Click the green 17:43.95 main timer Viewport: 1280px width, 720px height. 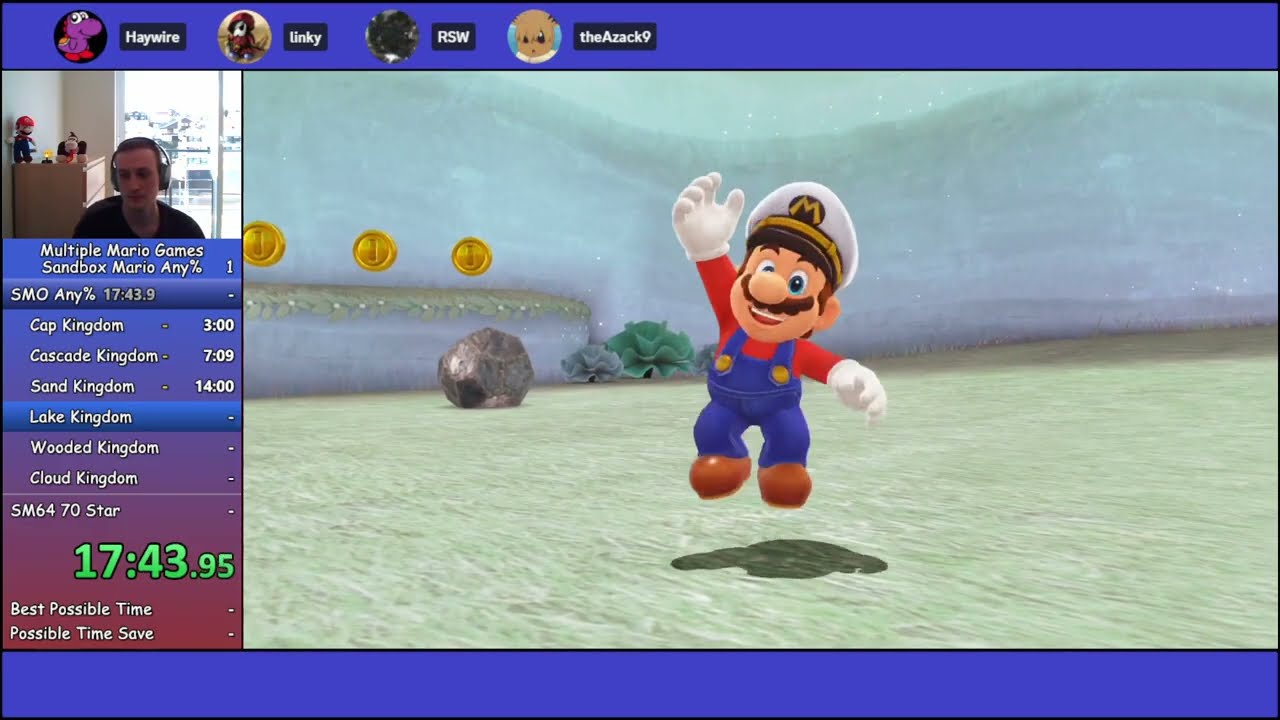point(153,562)
